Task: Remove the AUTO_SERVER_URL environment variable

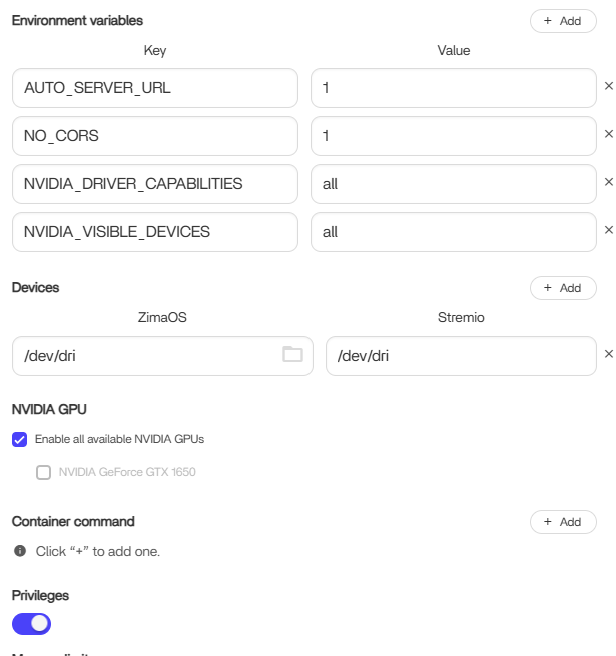Action: 608,87
